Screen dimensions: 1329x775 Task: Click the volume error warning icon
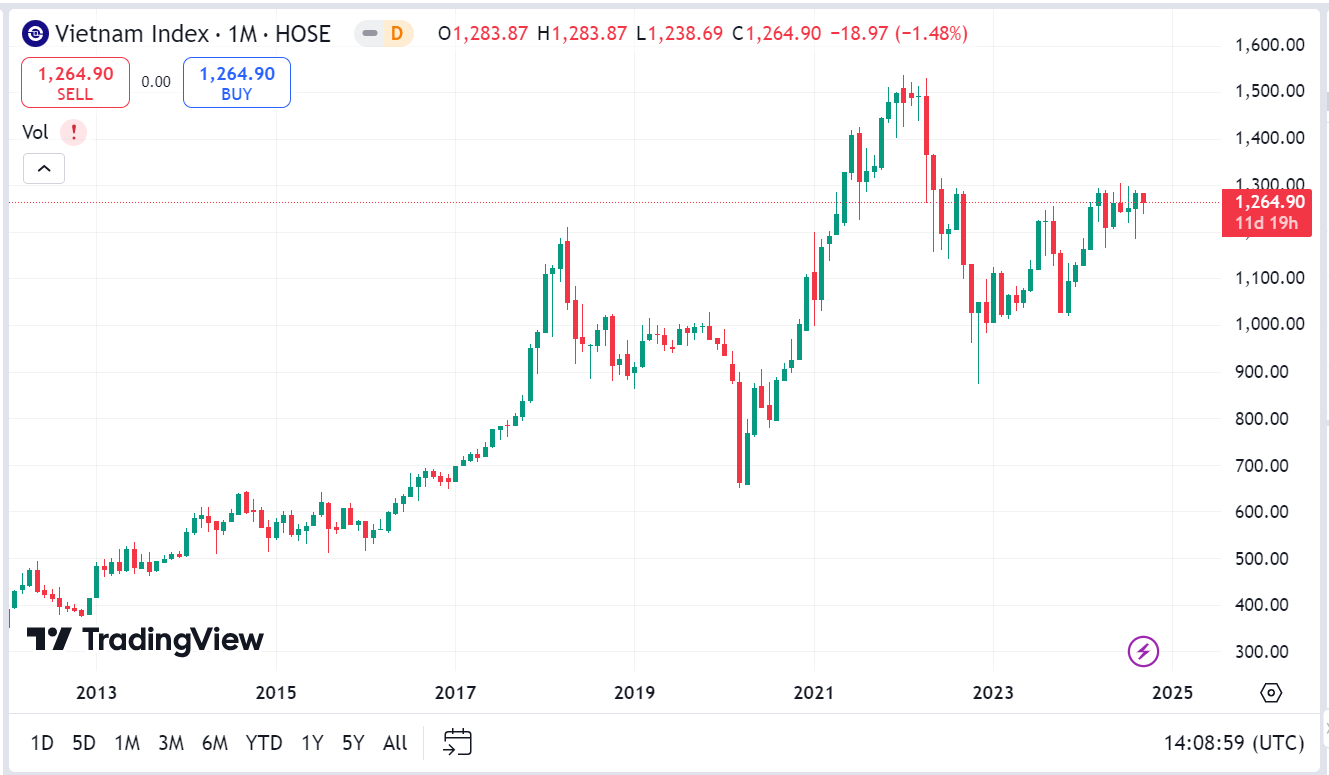click(73, 132)
